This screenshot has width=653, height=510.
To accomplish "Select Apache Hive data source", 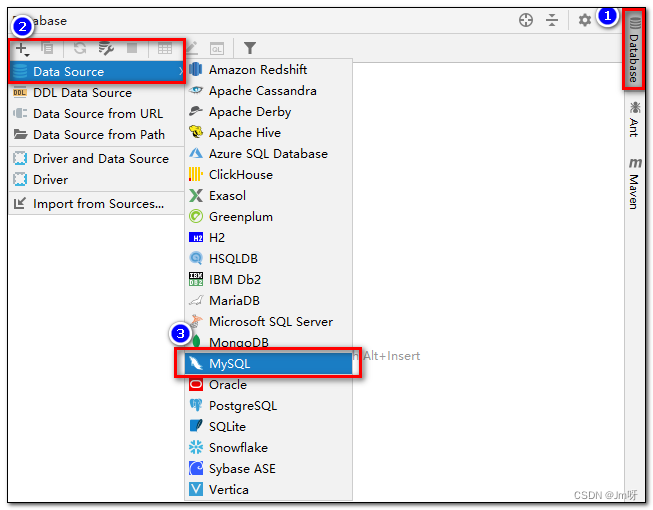I will (x=269, y=133).
